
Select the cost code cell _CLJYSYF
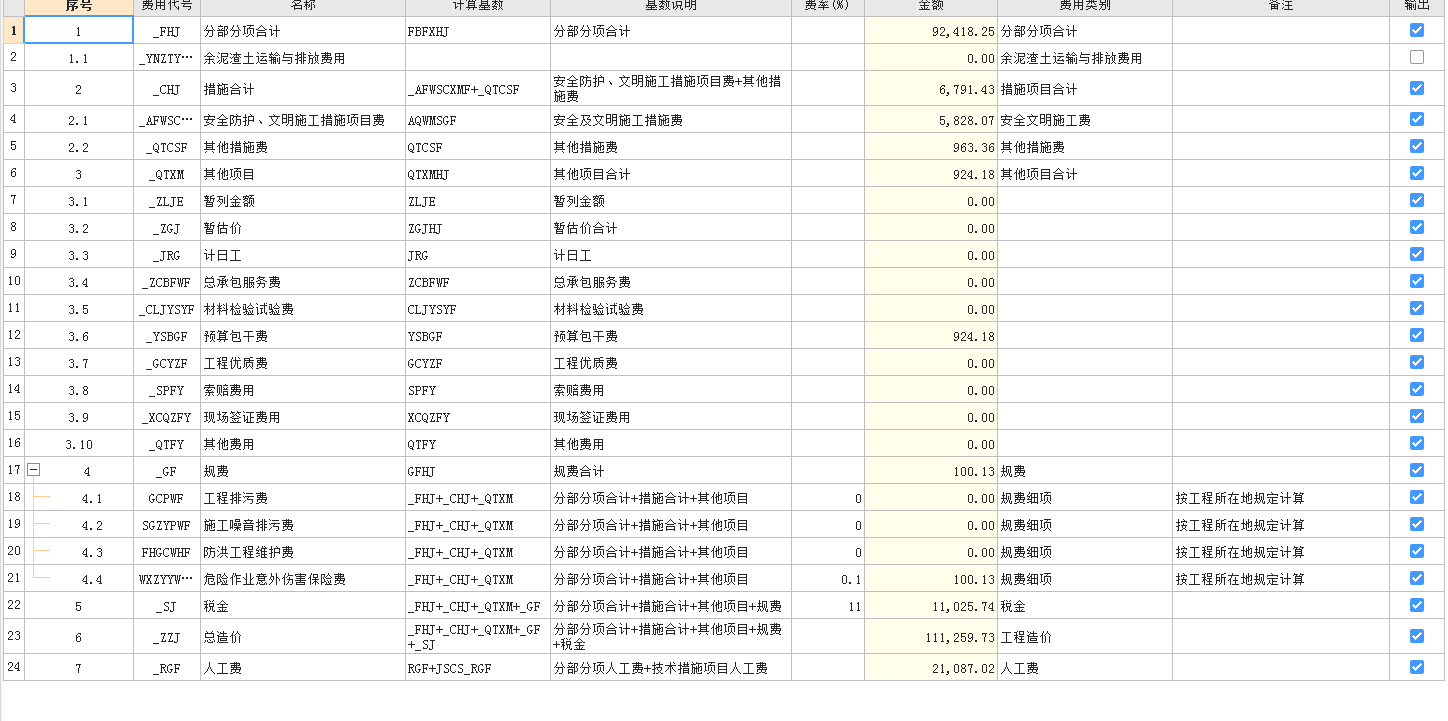(x=167, y=309)
